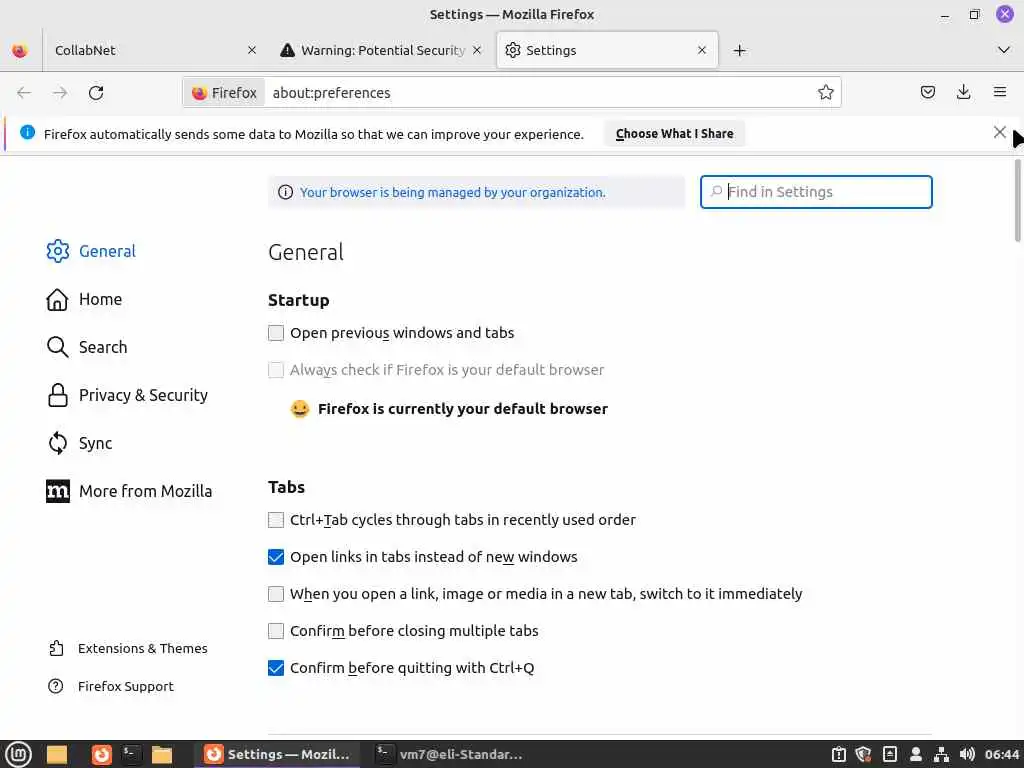This screenshot has width=1024, height=768.
Task: Launch the terminal from taskbar launcher
Action: coord(131,754)
